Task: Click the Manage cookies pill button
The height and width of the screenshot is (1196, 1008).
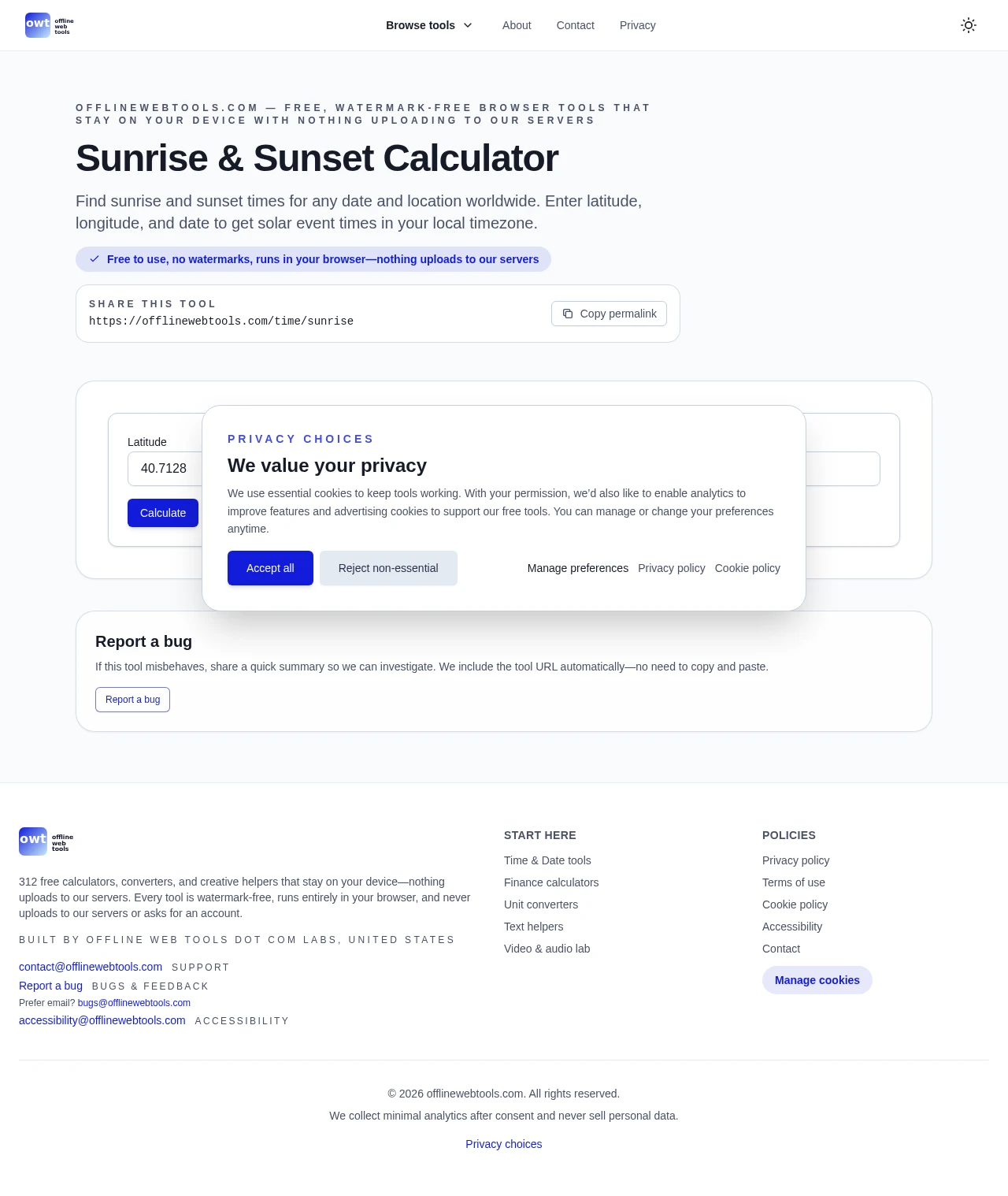Action: (x=817, y=980)
